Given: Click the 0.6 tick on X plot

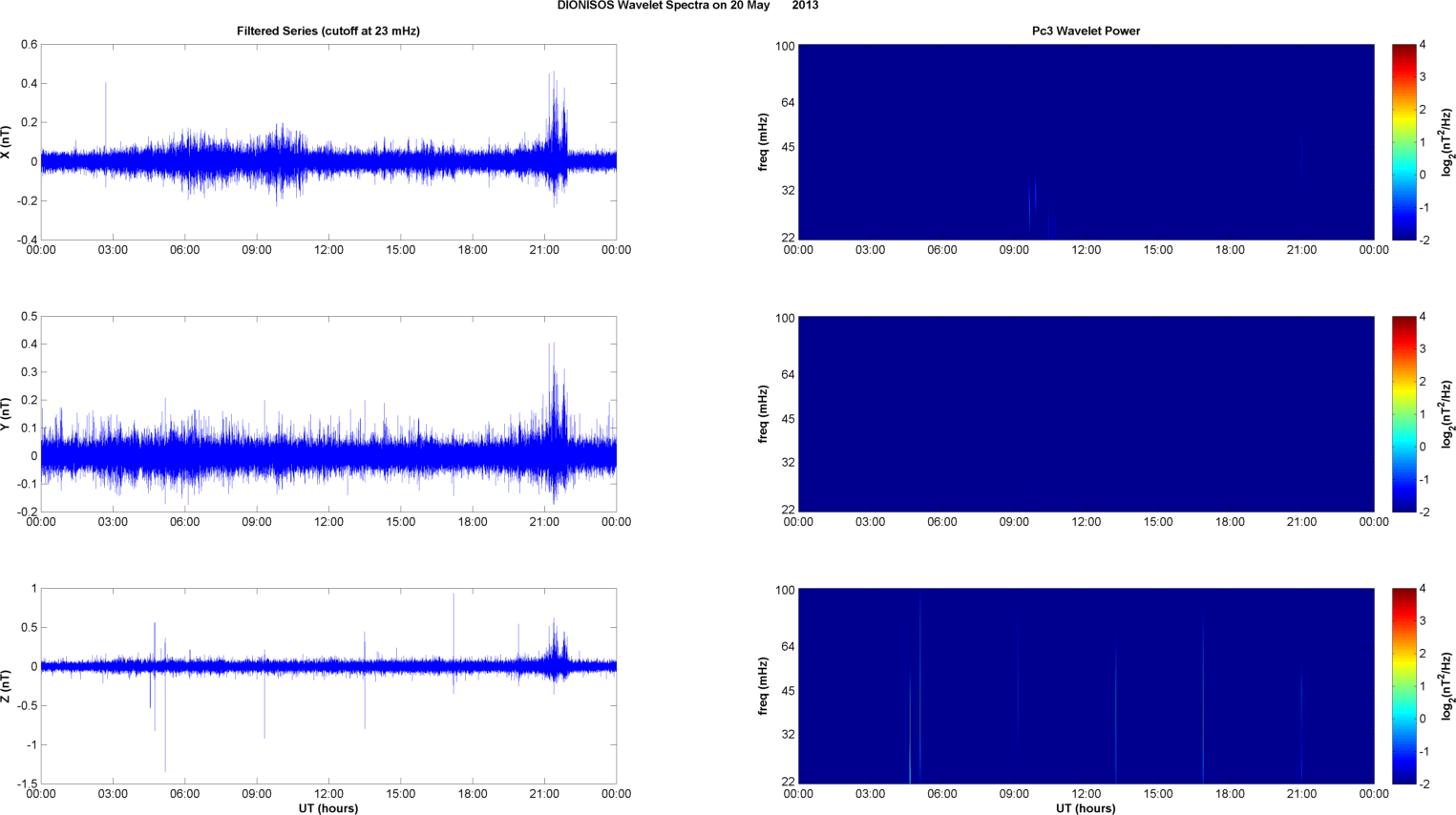Looking at the screenshot, I should pyautogui.click(x=29, y=45).
